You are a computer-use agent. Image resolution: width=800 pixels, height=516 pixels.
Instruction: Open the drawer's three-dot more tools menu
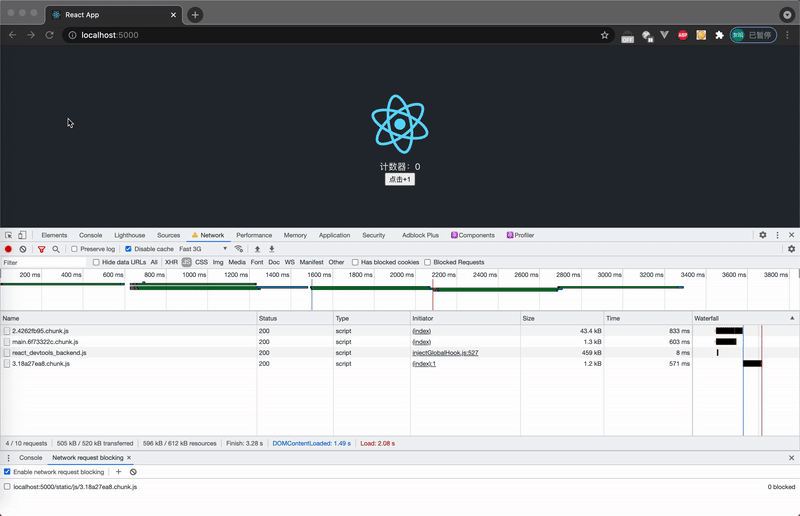coord(8,457)
